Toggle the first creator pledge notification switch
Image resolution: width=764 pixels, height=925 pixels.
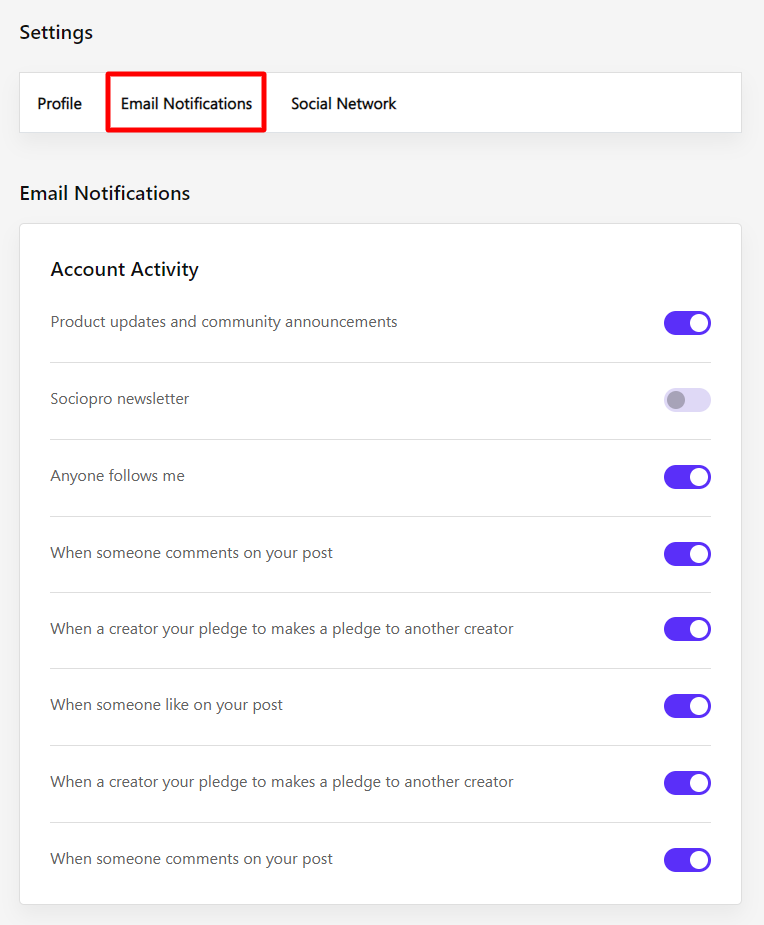(687, 629)
